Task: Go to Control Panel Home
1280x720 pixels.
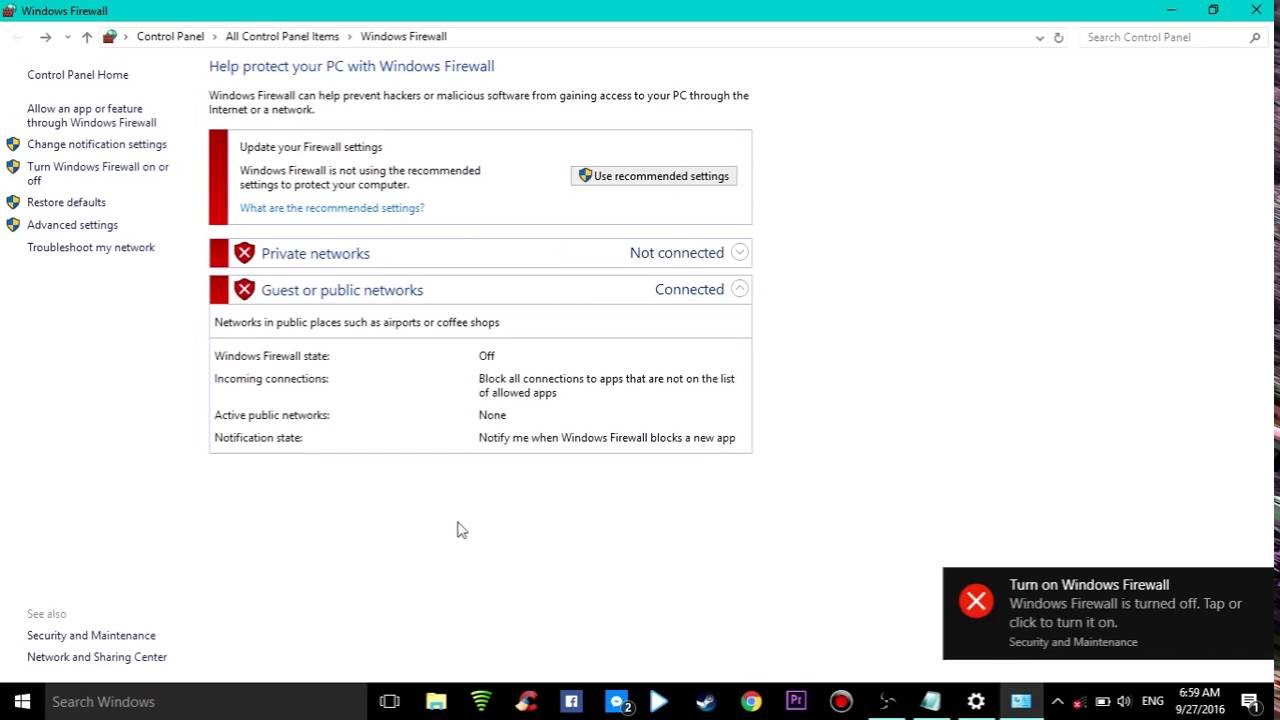Action: tap(78, 75)
